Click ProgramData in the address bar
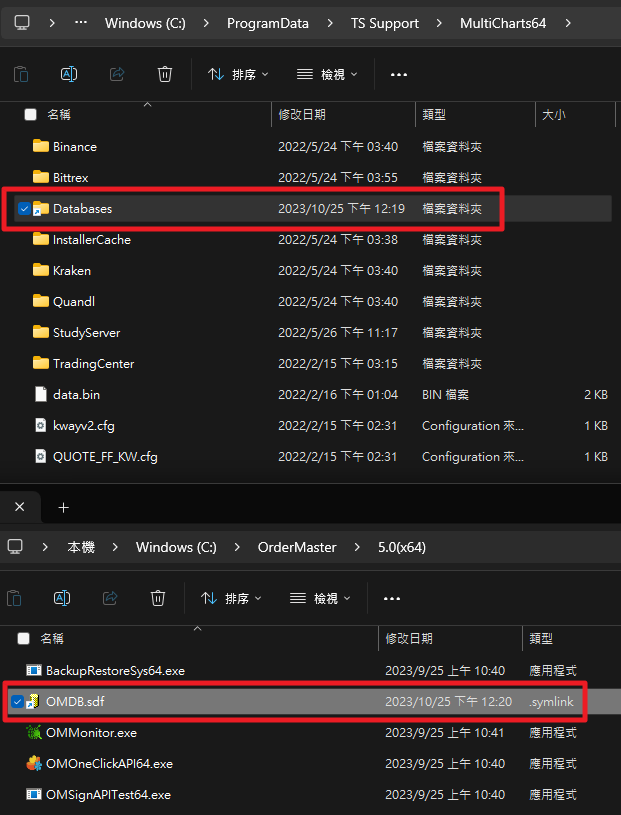Screen dimensions: 621x815 pos(268,23)
